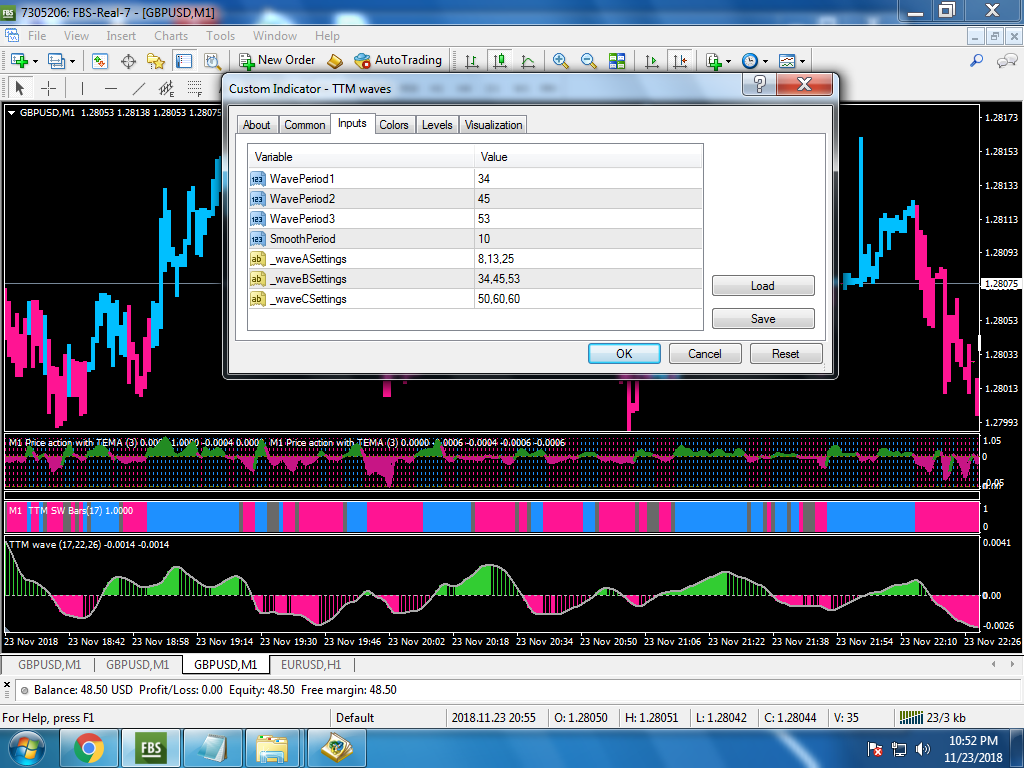Open the Insert menu

(121, 36)
